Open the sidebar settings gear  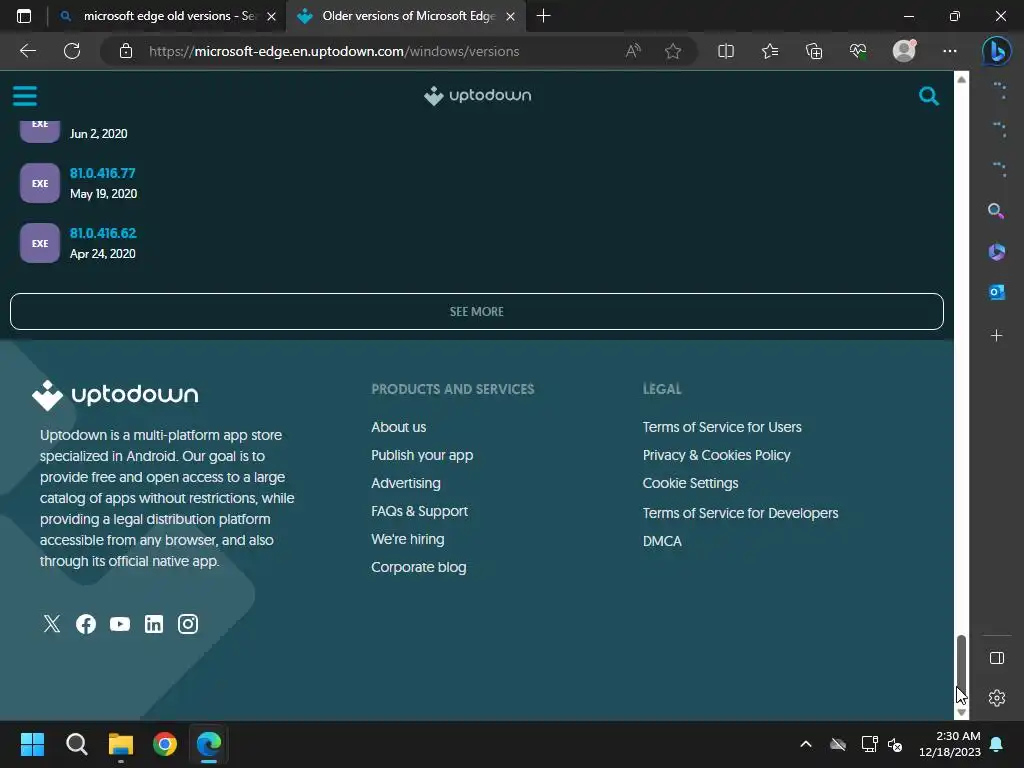pos(997,698)
